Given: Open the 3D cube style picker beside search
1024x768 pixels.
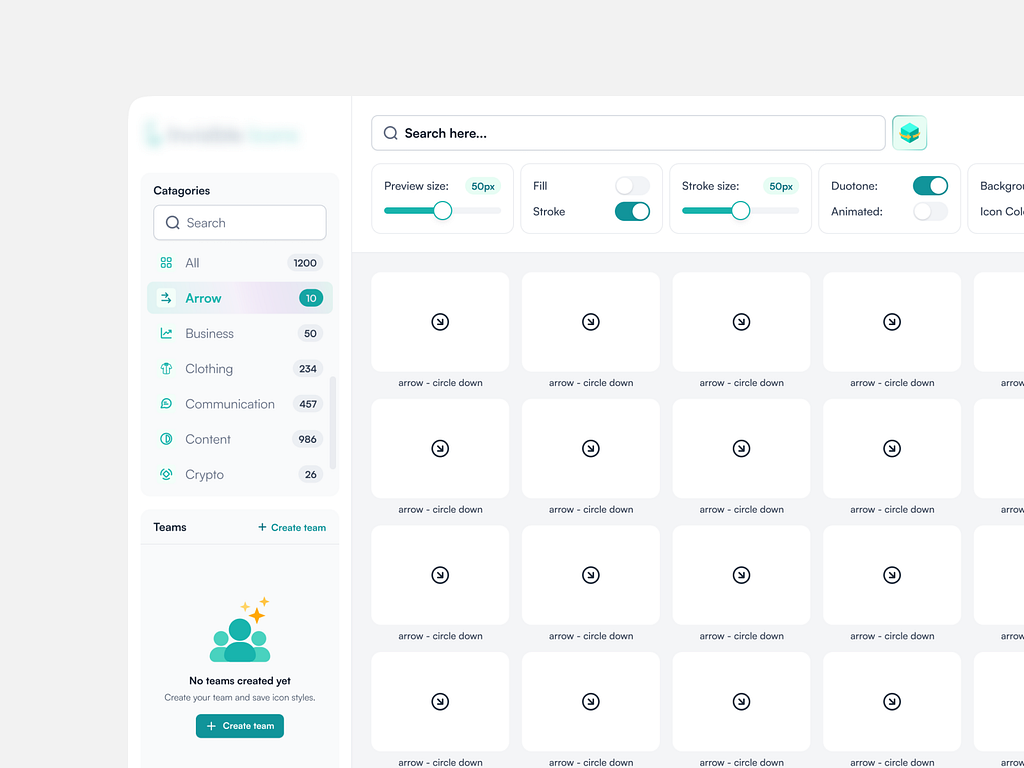Looking at the screenshot, I should 909,132.
